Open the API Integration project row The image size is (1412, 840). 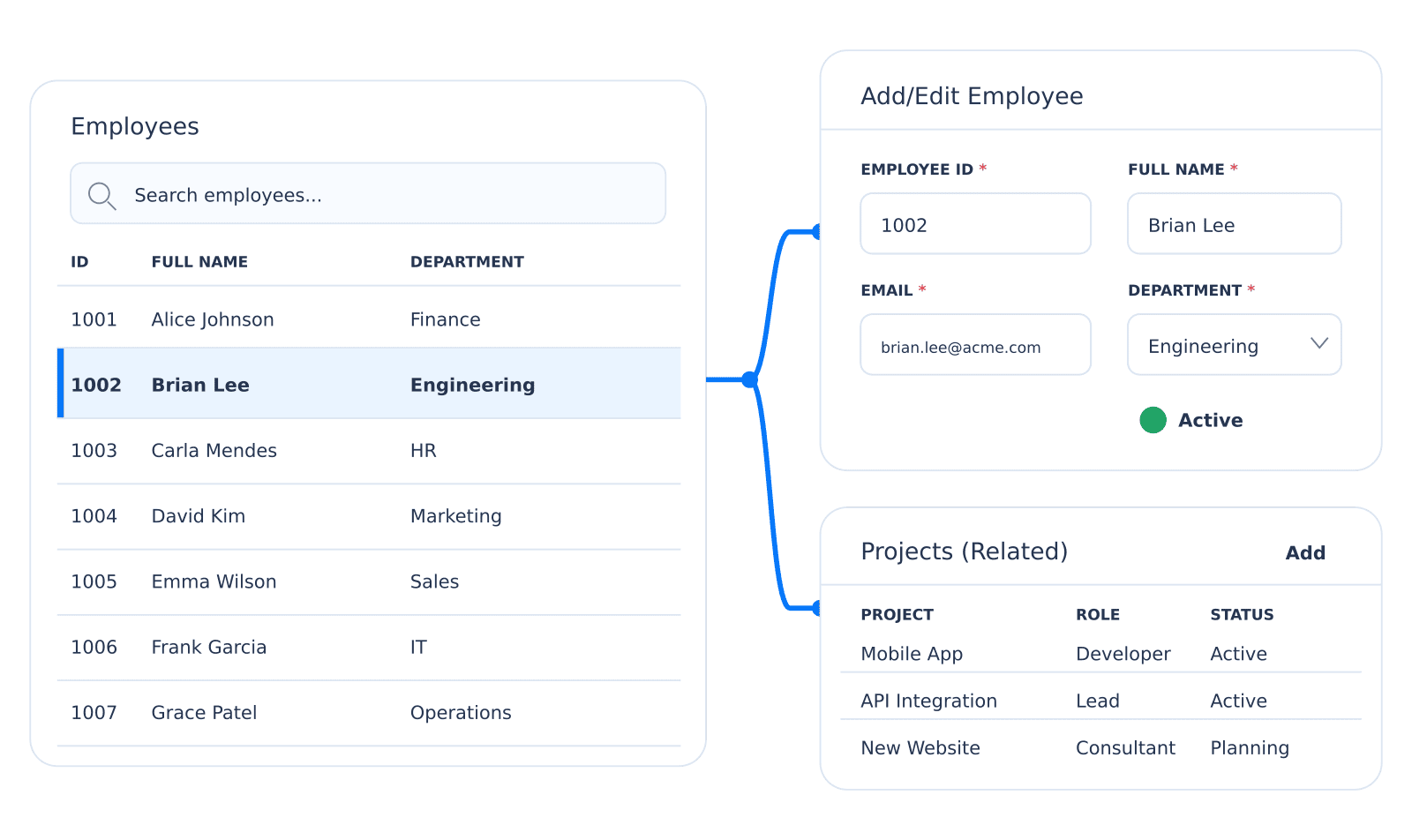1100,701
